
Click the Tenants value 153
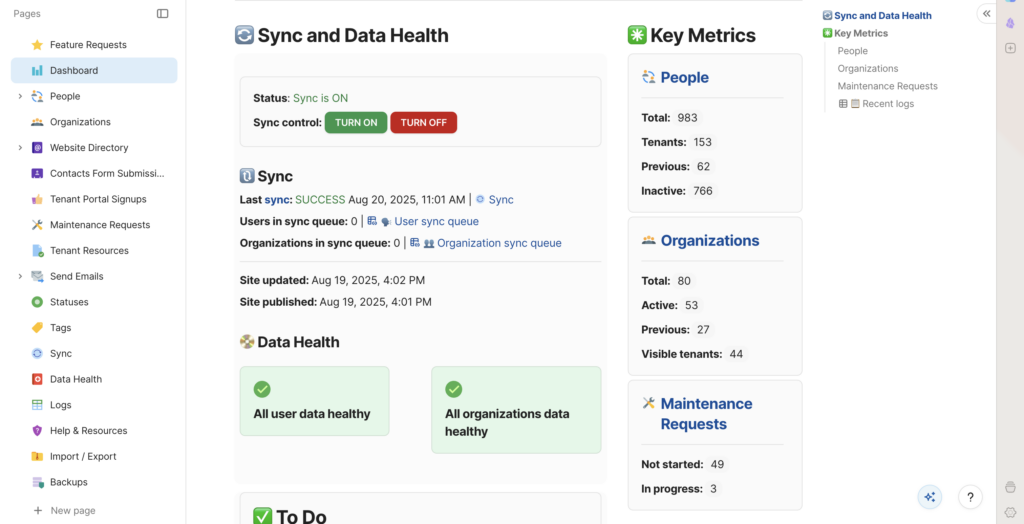click(702, 142)
